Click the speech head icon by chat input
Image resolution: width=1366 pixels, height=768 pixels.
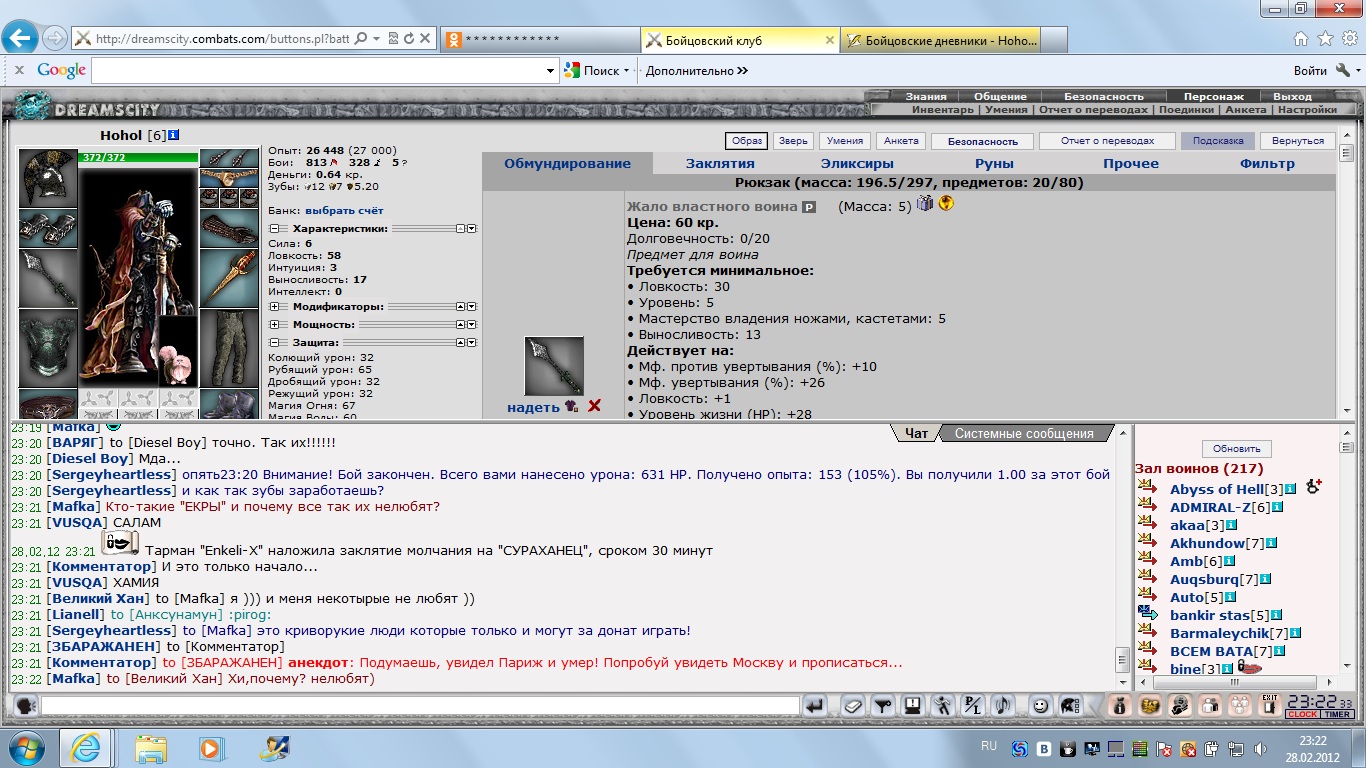click(27, 706)
